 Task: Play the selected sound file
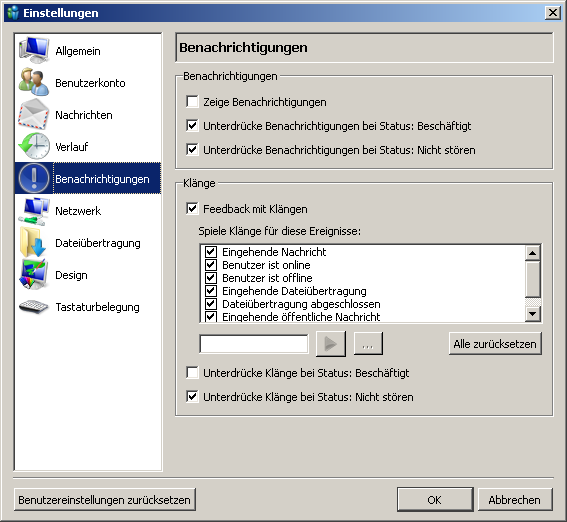331,344
